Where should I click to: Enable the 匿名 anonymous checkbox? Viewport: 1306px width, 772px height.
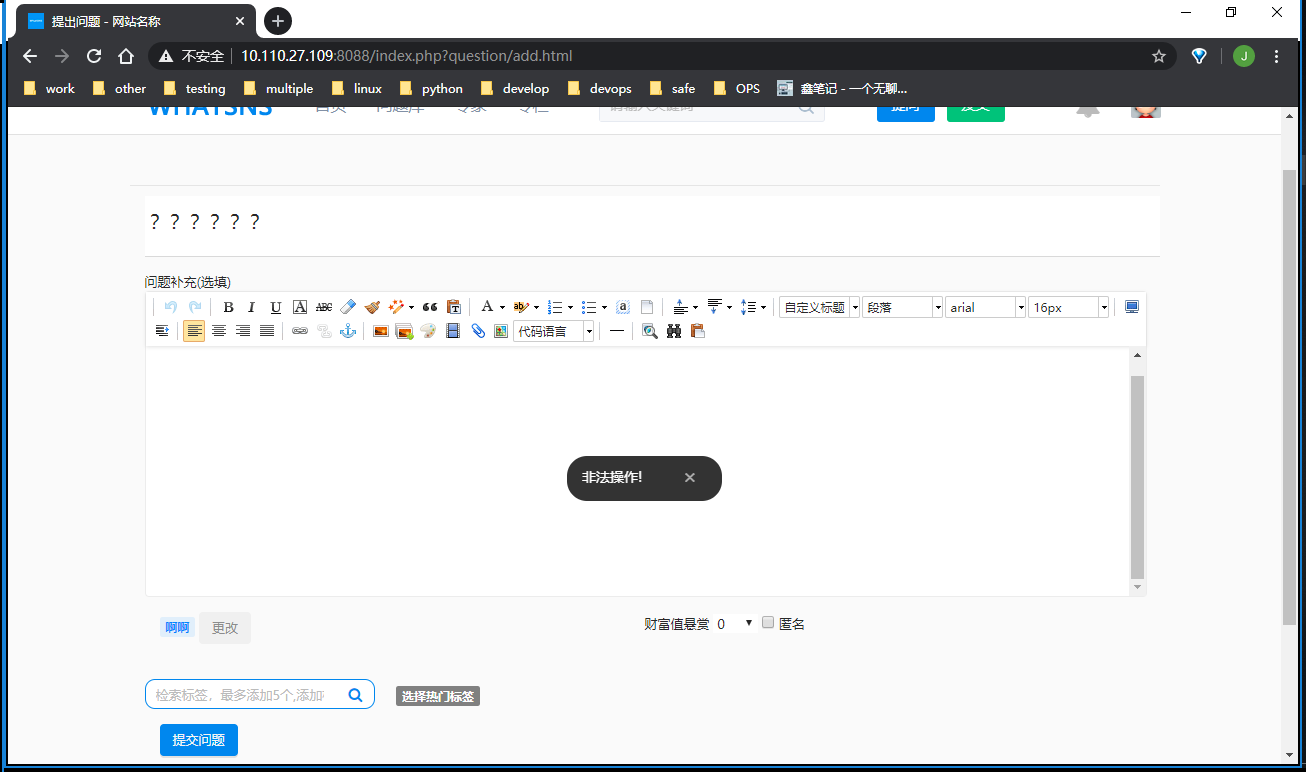point(768,623)
